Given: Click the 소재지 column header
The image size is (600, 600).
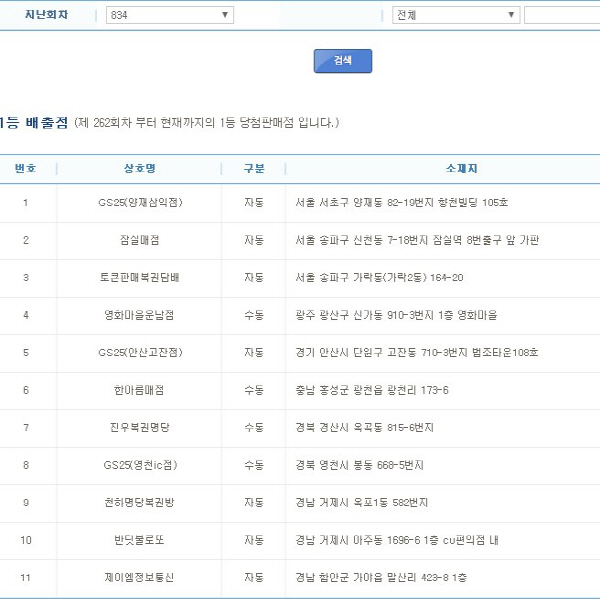Looking at the screenshot, I should [x=461, y=168].
